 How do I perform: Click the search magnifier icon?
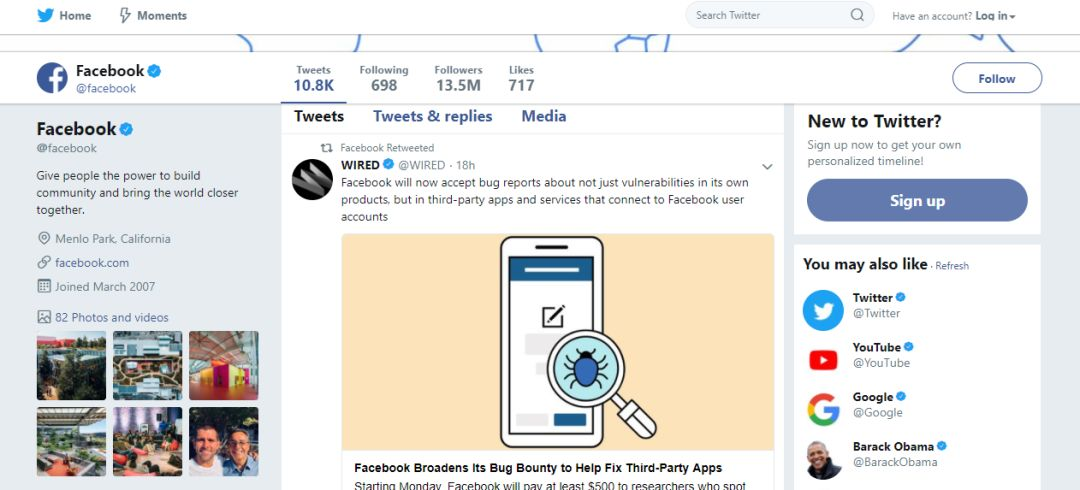[857, 14]
